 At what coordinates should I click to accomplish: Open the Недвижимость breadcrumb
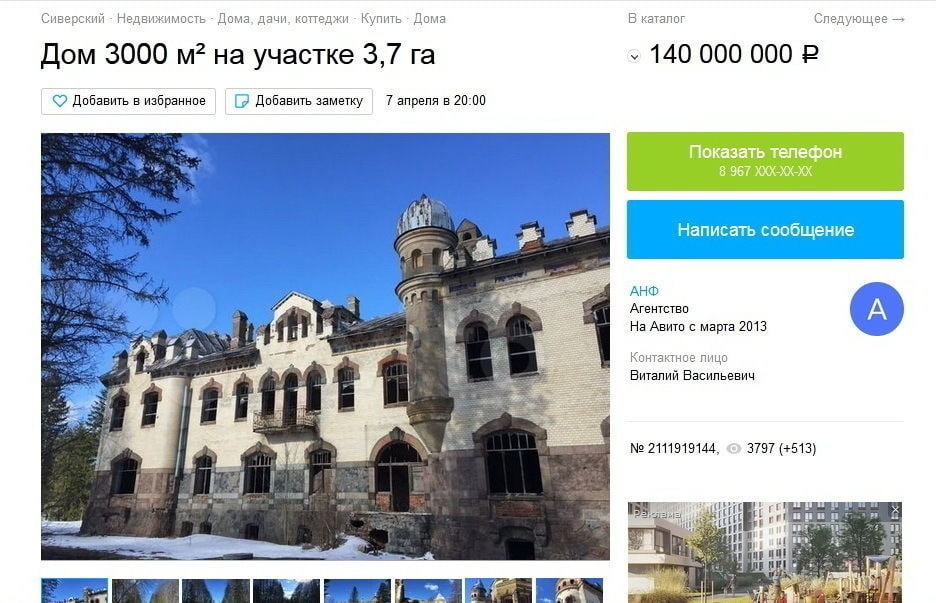pyautogui.click(x=161, y=19)
